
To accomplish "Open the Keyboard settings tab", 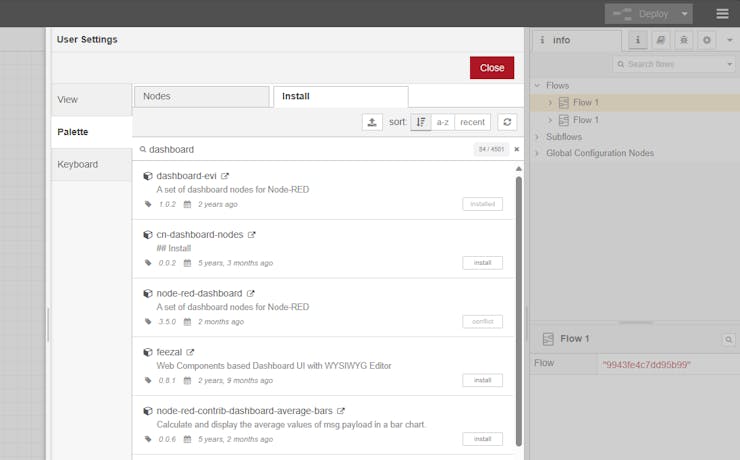I will [92, 164].
